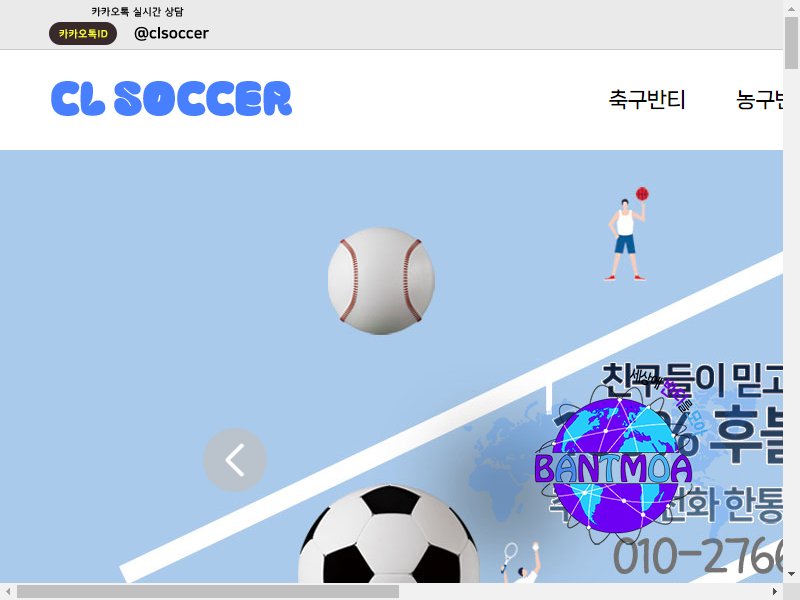800x600 pixels.
Task: Click the vertical scrollbar thumb
Action: click(791, 41)
